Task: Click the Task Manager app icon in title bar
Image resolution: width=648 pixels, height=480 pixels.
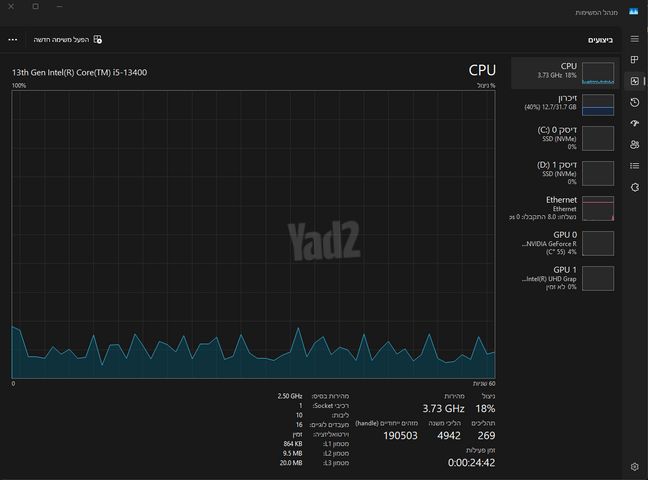Action: pyautogui.click(x=634, y=11)
